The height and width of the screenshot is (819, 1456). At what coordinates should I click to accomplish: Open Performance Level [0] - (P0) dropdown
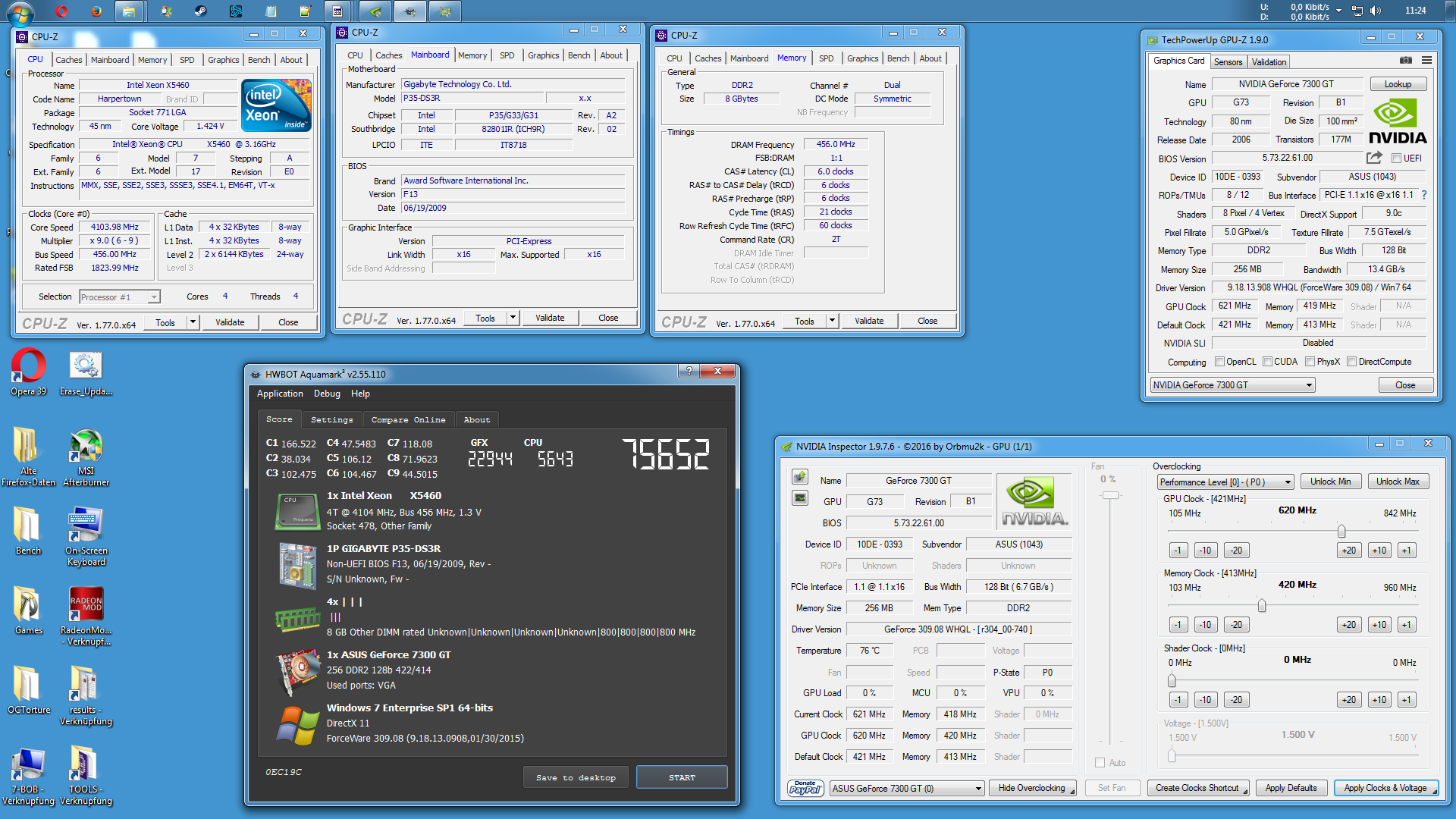coord(1225,482)
